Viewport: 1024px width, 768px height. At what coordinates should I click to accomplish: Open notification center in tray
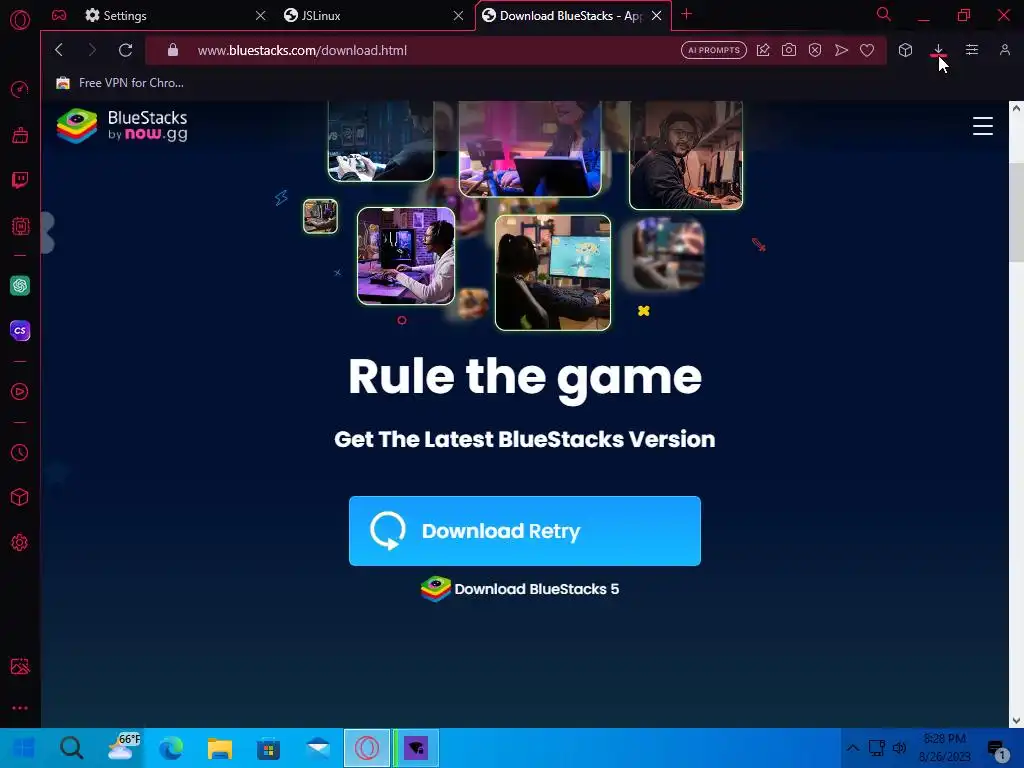pos(997,750)
